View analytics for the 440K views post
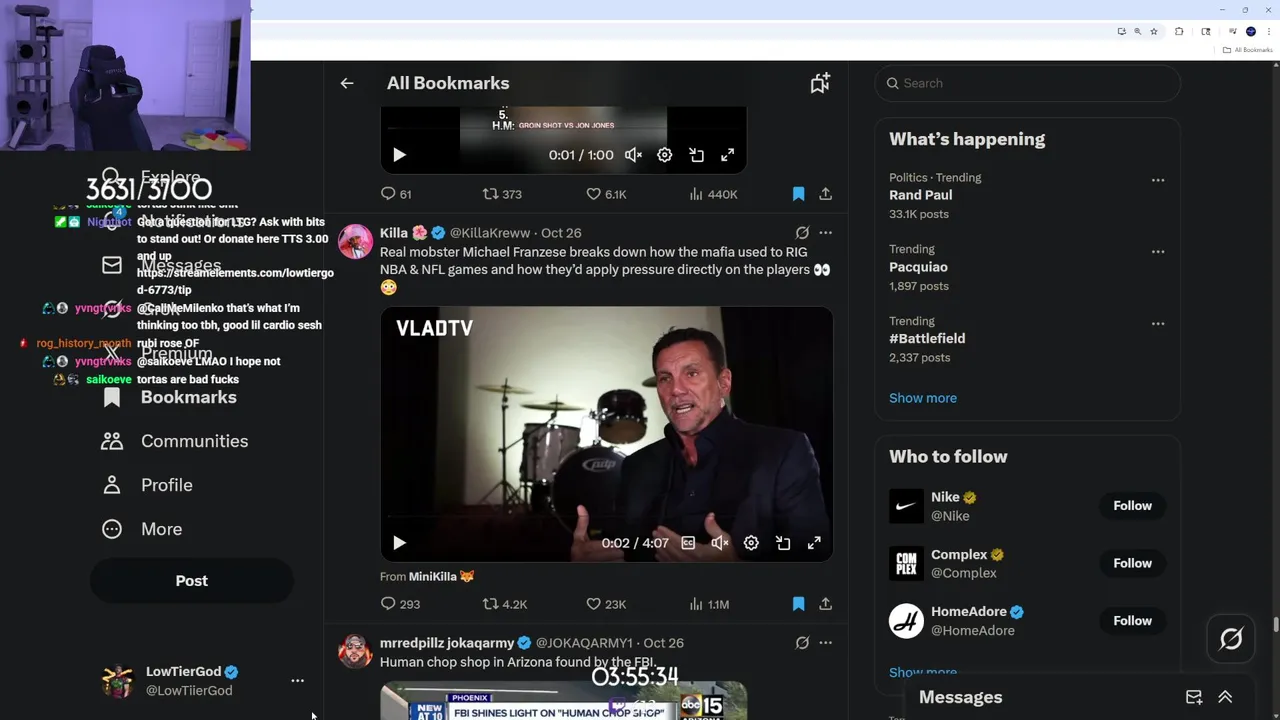 pyautogui.click(x=713, y=194)
